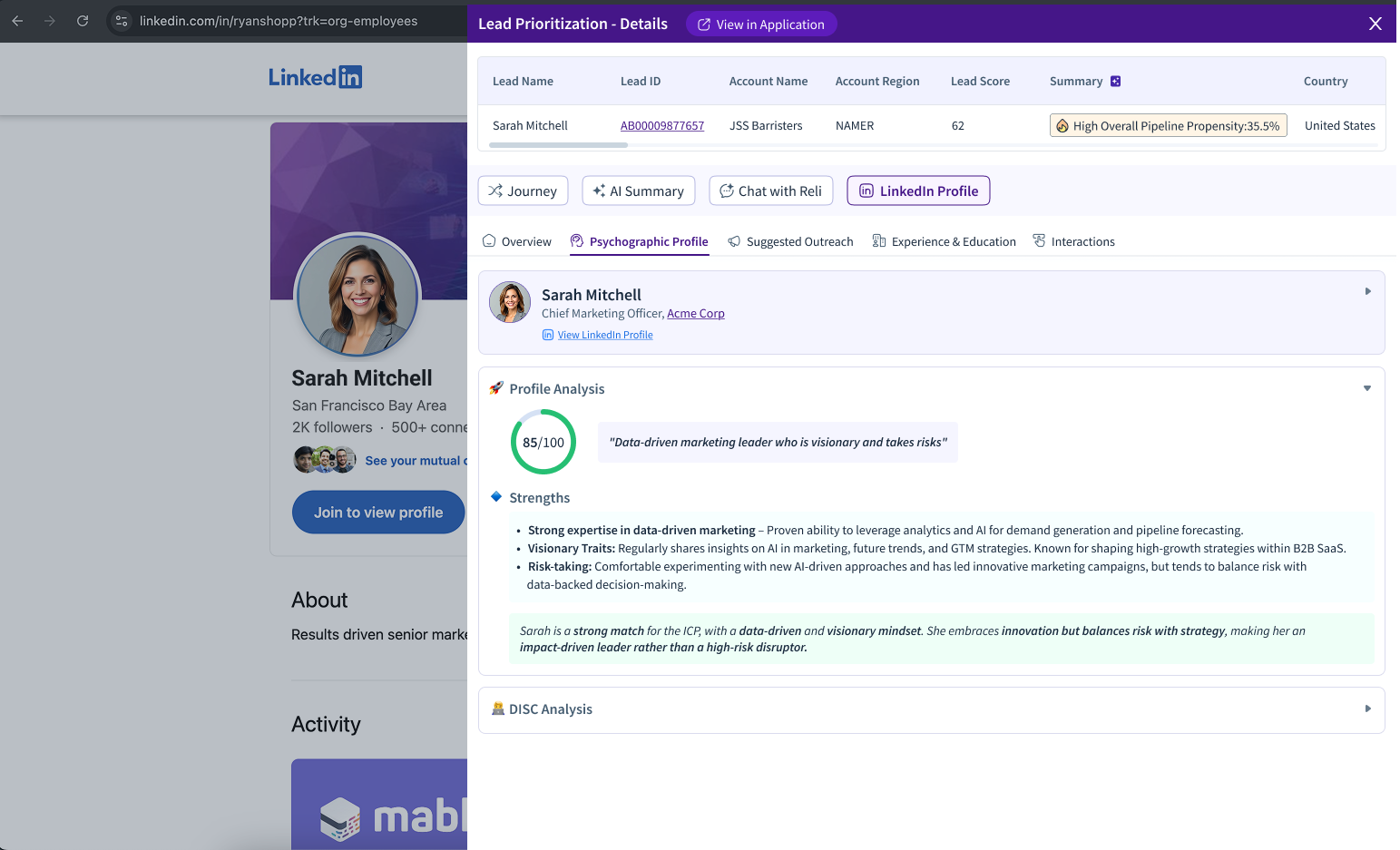Click the data-driven marketing leader quote
Image resolution: width=1400 pixels, height=850 pixels.
(778, 443)
